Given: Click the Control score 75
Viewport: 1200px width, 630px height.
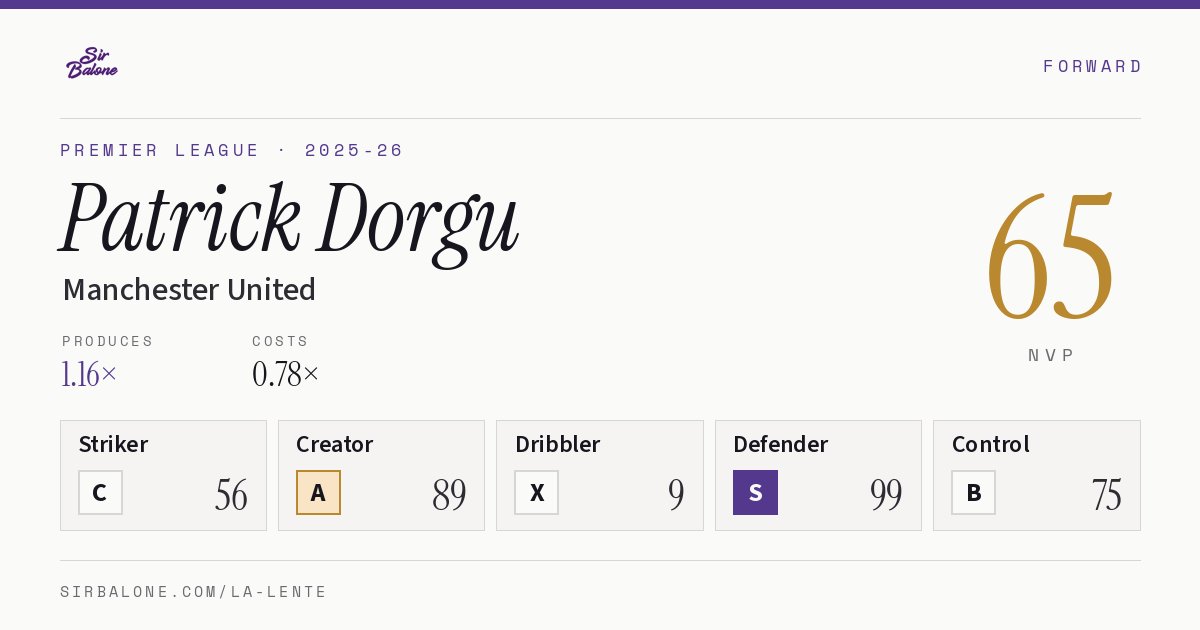Looking at the screenshot, I should [x=1106, y=495].
